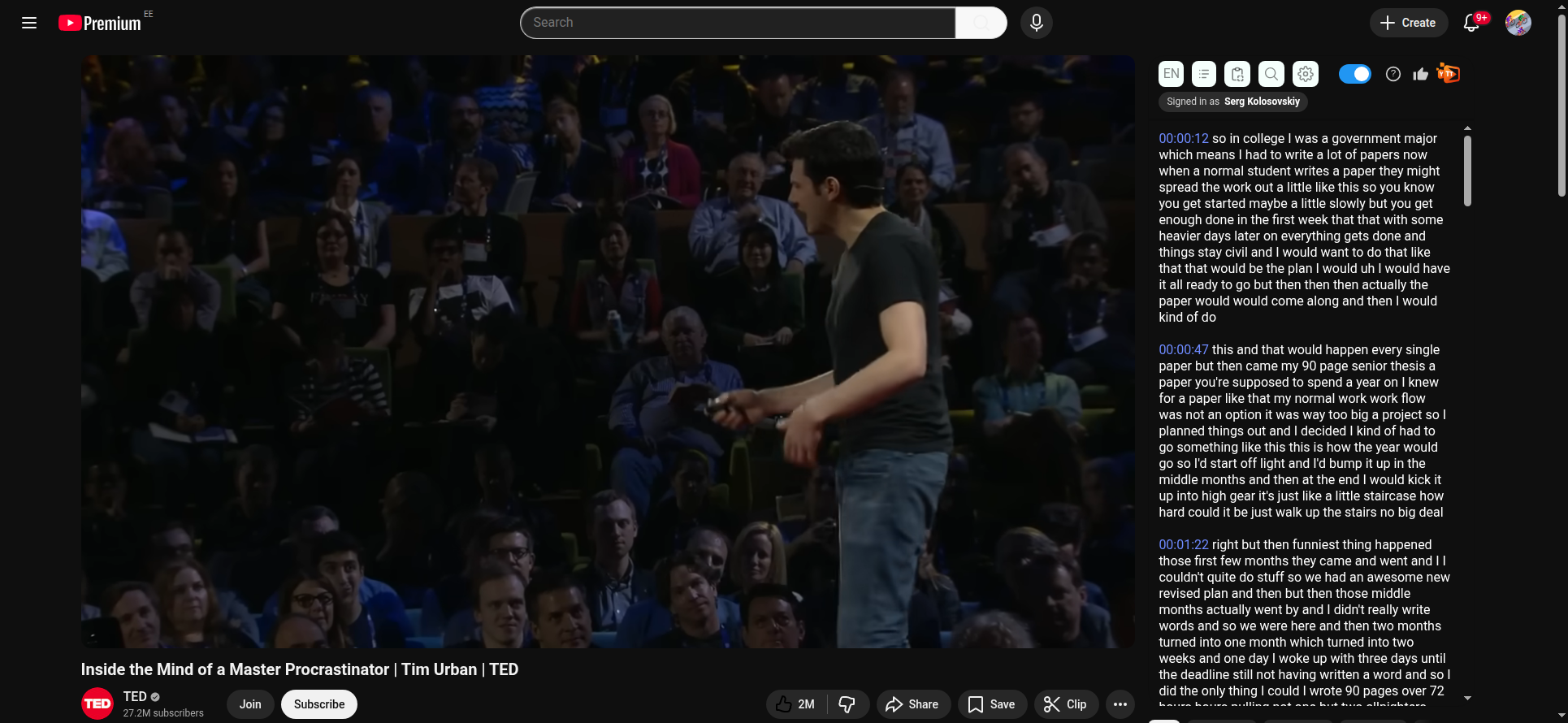
Task: Open EN transcript language selector
Action: (1172, 74)
